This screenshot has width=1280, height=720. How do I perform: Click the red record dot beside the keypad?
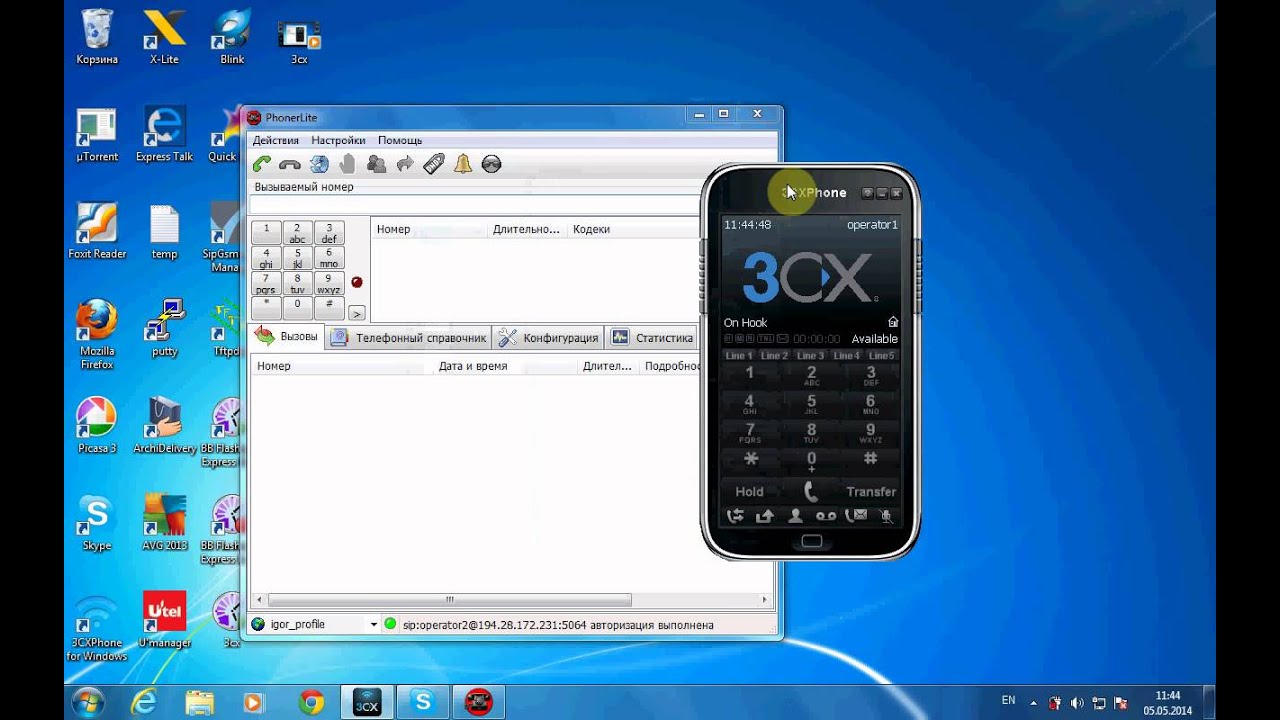(357, 282)
